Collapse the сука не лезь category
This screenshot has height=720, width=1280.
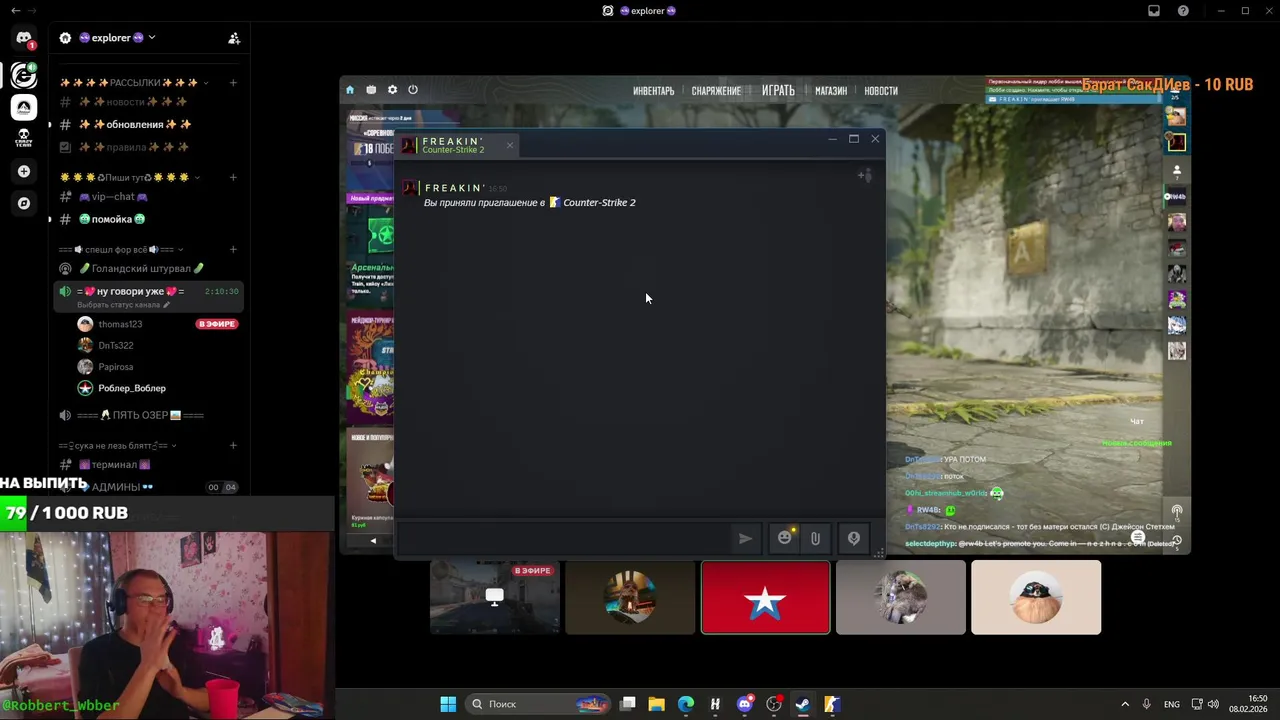(118, 445)
